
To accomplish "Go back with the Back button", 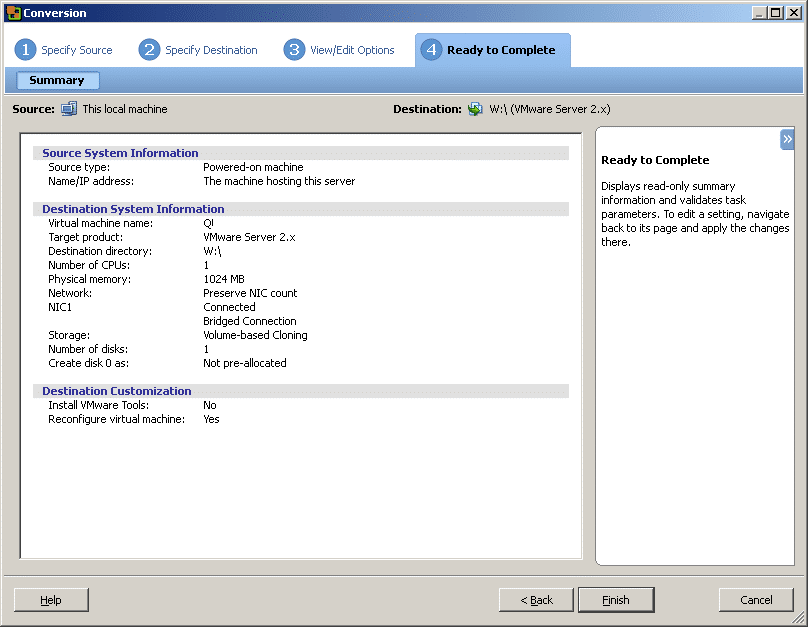I will click(x=536, y=600).
